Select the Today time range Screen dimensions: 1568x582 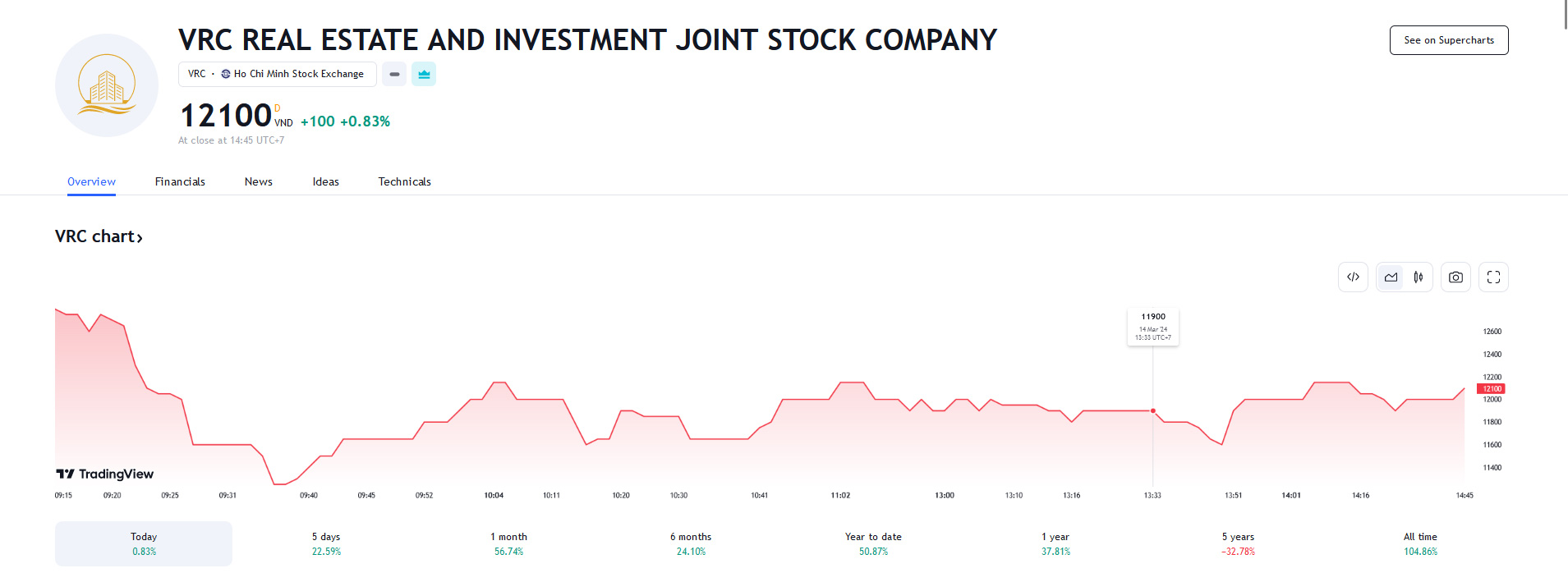pyautogui.click(x=144, y=543)
